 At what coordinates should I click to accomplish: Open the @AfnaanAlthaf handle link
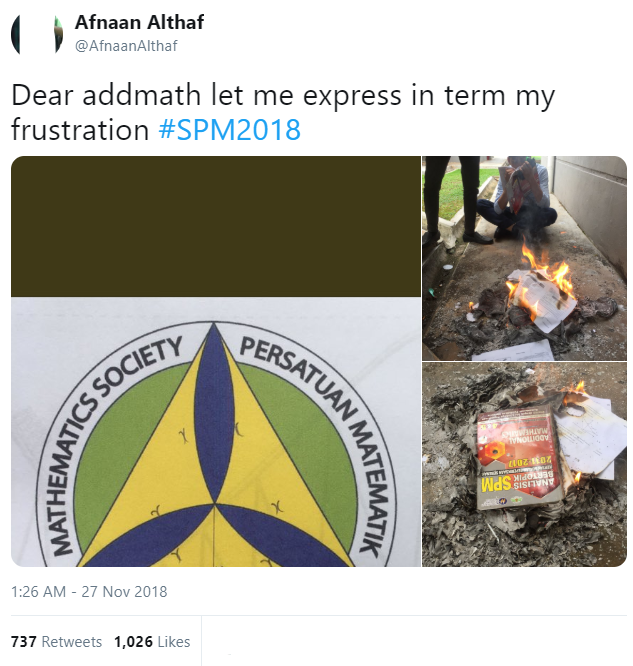pyautogui.click(x=126, y=46)
